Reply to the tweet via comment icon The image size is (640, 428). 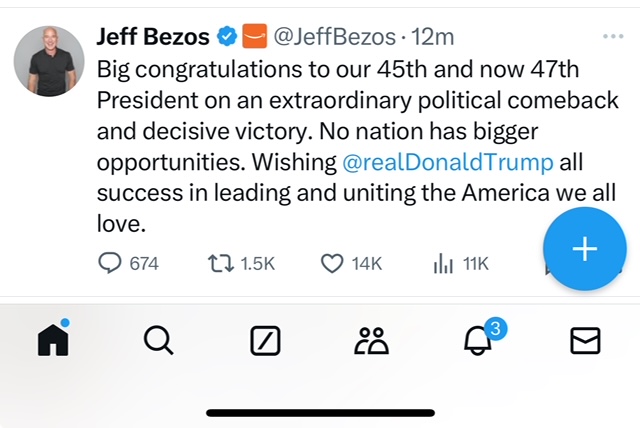pos(109,263)
